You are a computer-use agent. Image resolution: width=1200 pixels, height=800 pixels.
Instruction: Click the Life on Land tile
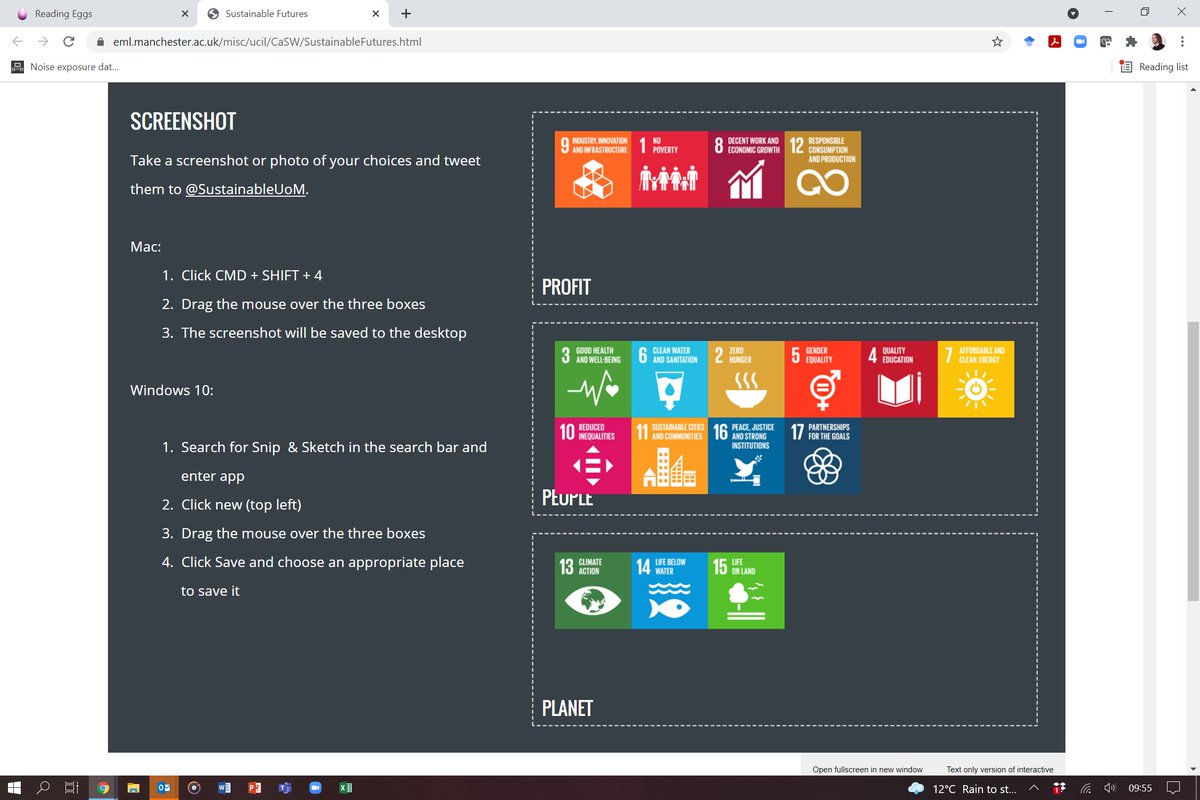(x=746, y=590)
